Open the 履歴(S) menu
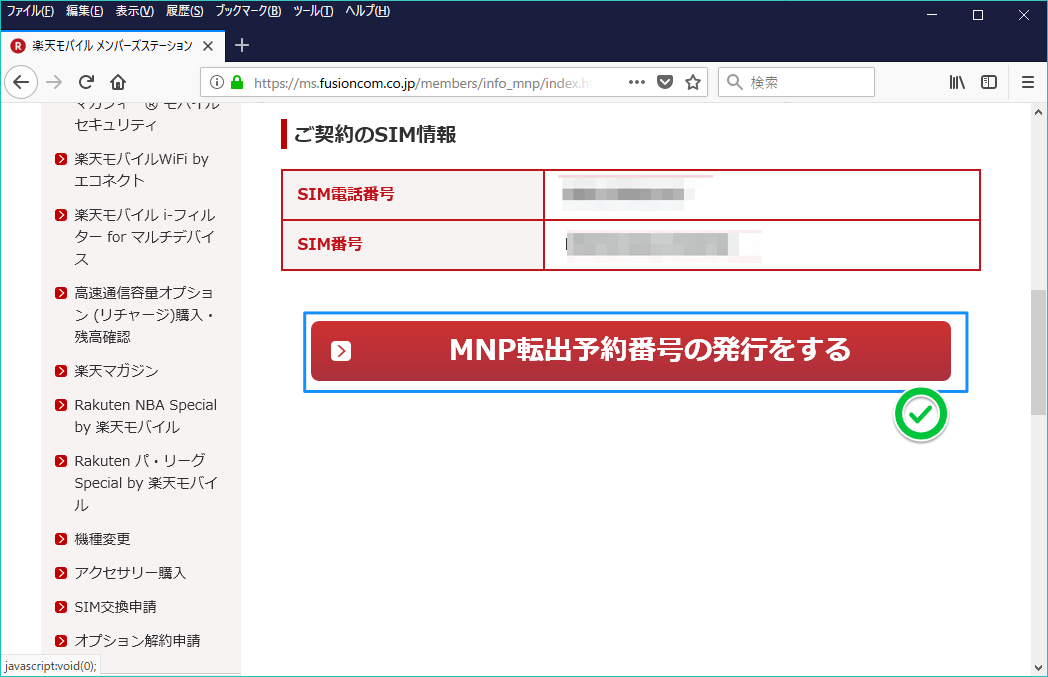Screen dimensions: 1048x677 184,11
